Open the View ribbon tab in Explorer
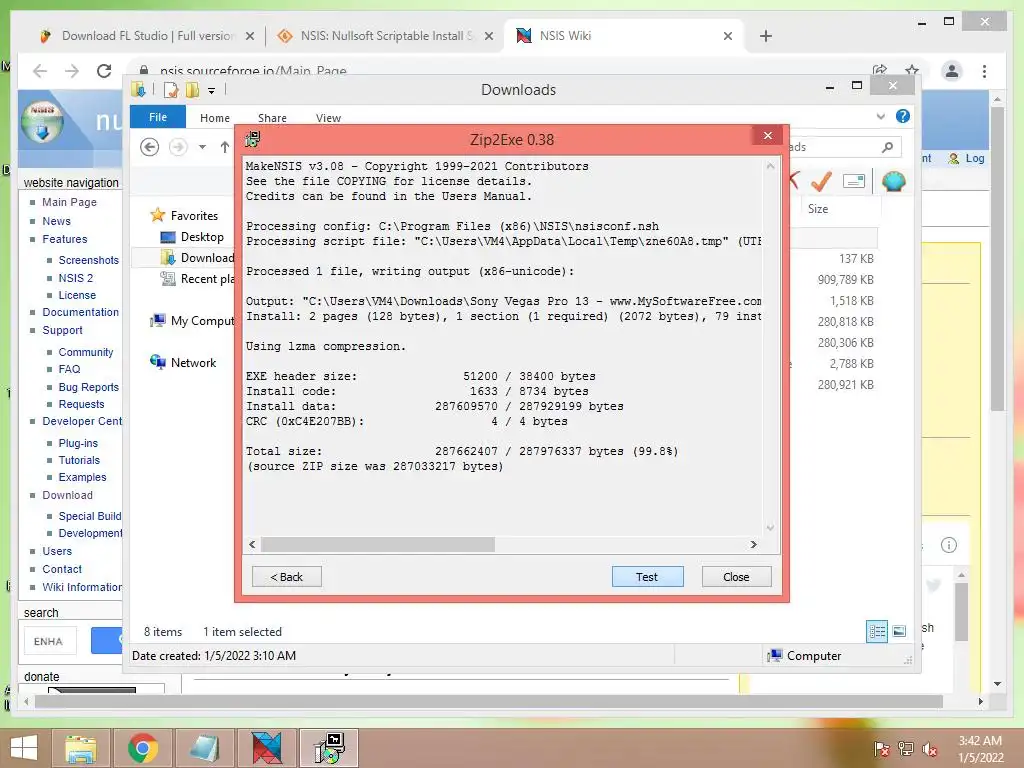Screen dimensions: 1024x768 (x=328, y=118)
